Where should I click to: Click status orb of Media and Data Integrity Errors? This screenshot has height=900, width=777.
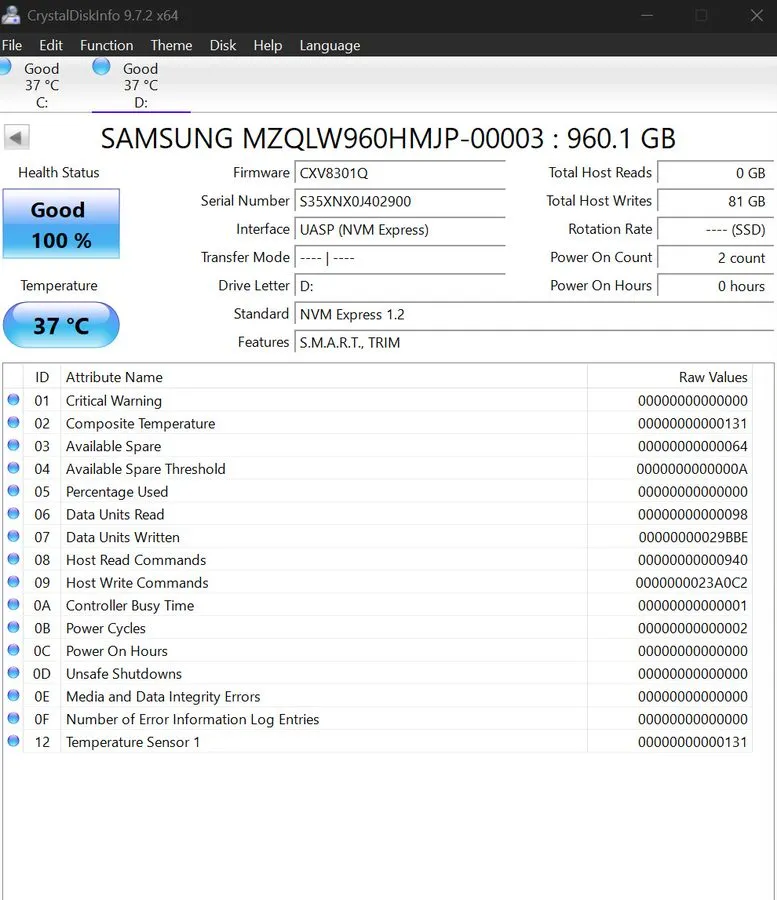[14, 696]
